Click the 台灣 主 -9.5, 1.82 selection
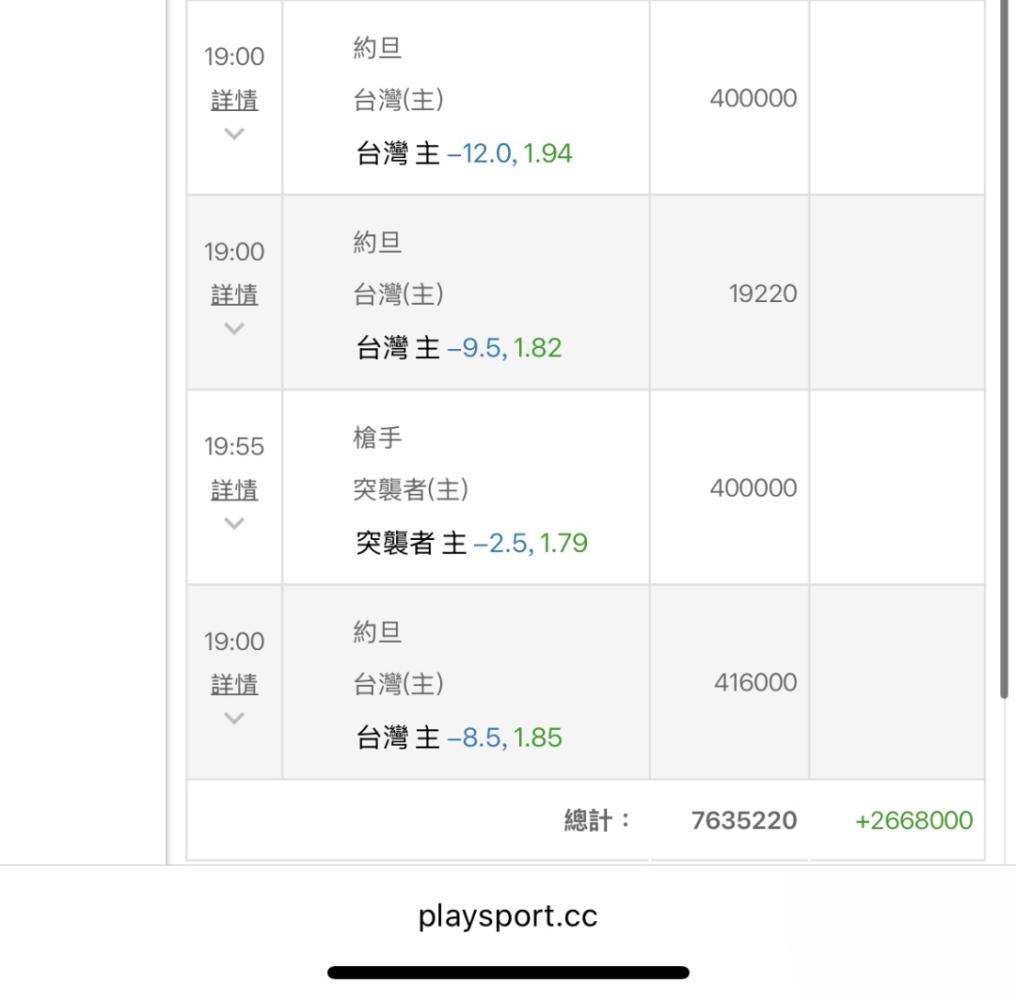The image size is (1016, 1000). pyautogui.click(x=459, y=349)
